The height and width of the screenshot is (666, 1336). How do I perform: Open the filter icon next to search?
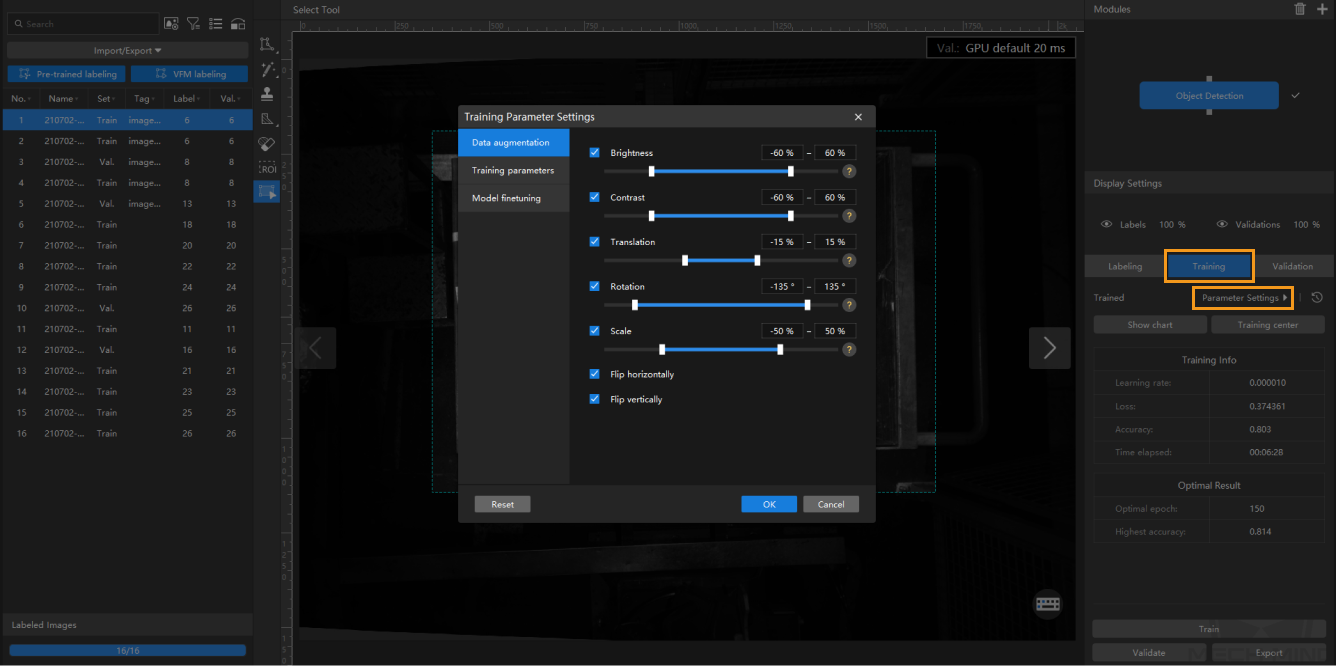pos(194,24)
